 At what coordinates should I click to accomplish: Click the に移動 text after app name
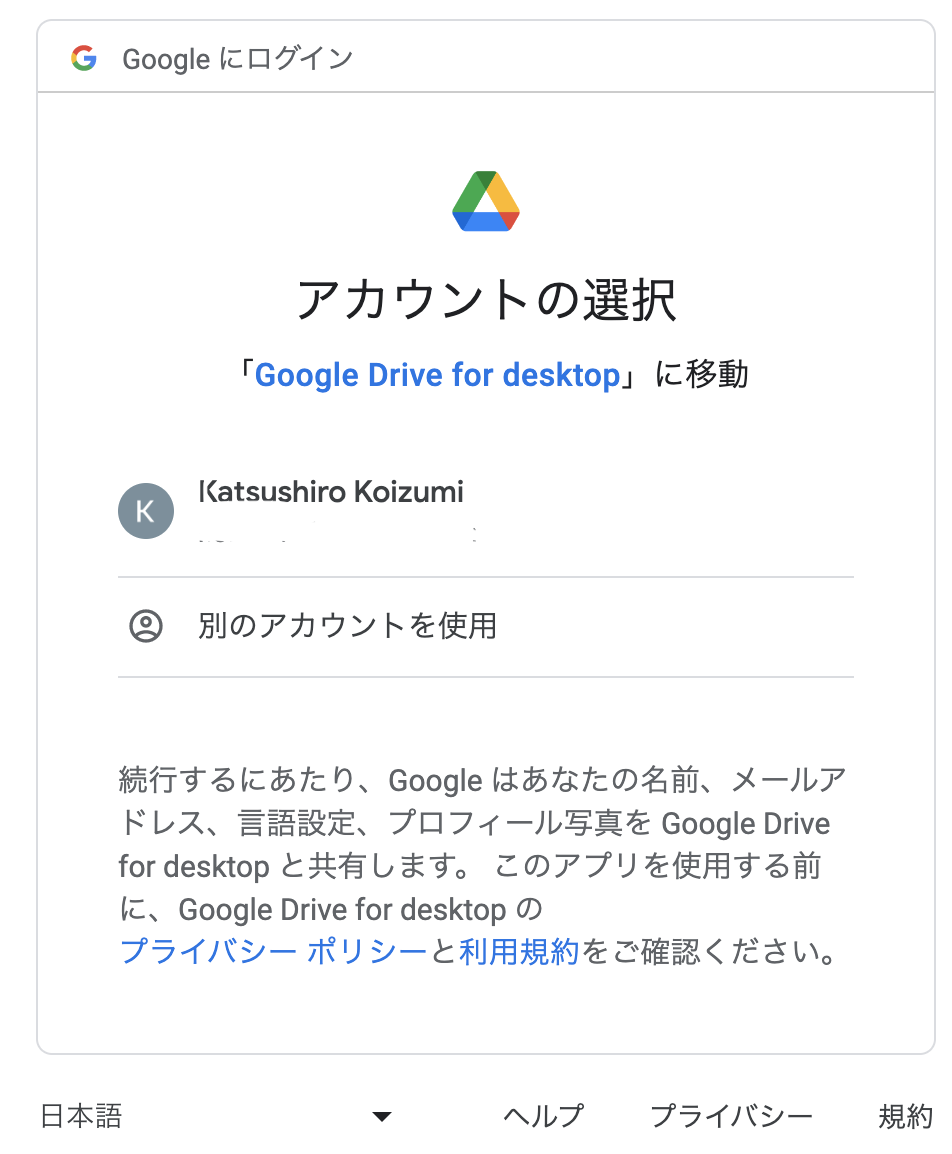[x=703, y=375]
